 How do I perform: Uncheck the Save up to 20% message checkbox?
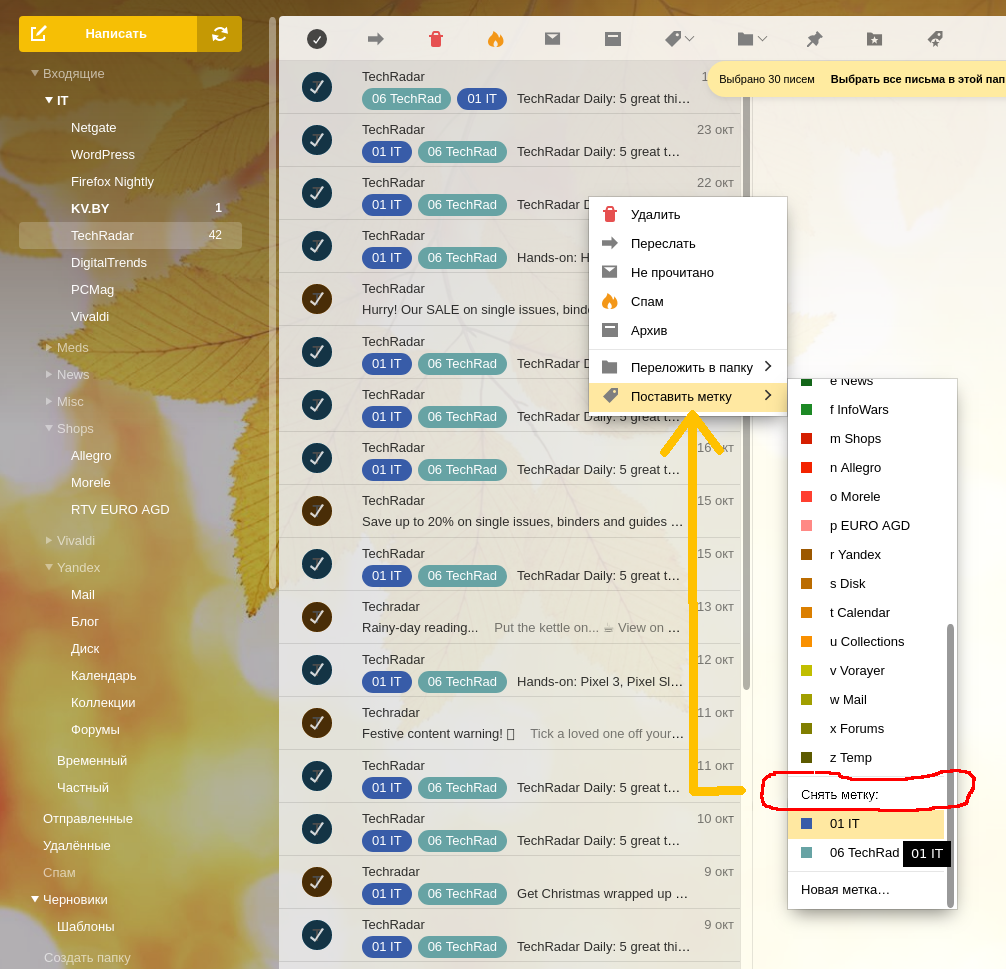pos(317,511)
